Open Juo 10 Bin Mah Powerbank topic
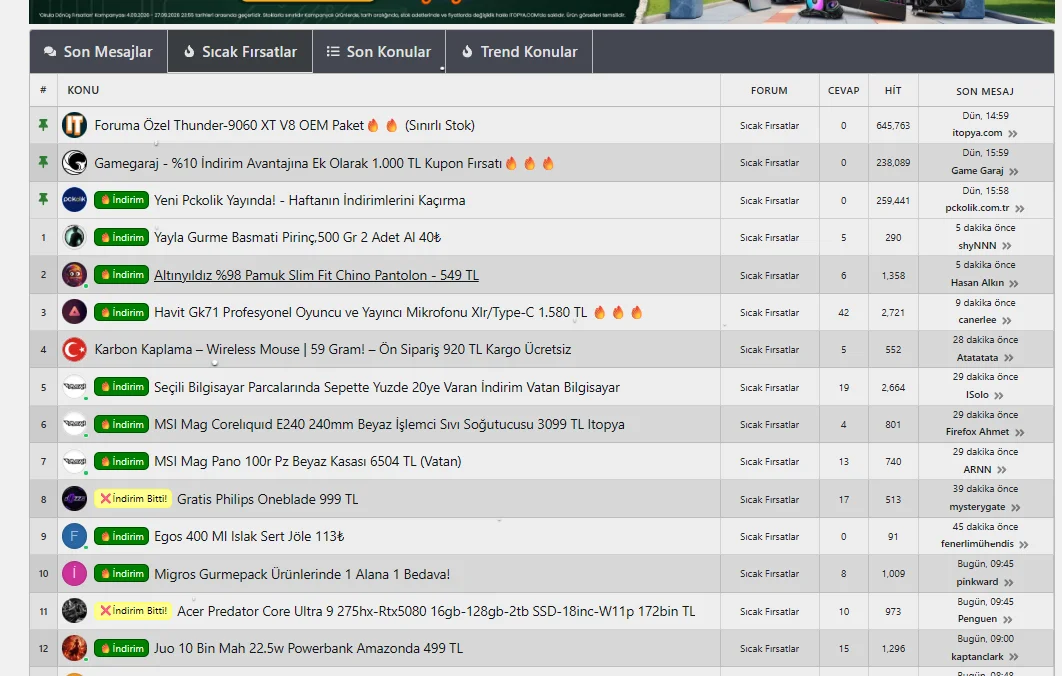Image resolution: width=1062 pixels, height=676 pixels. tap(308, 648)
